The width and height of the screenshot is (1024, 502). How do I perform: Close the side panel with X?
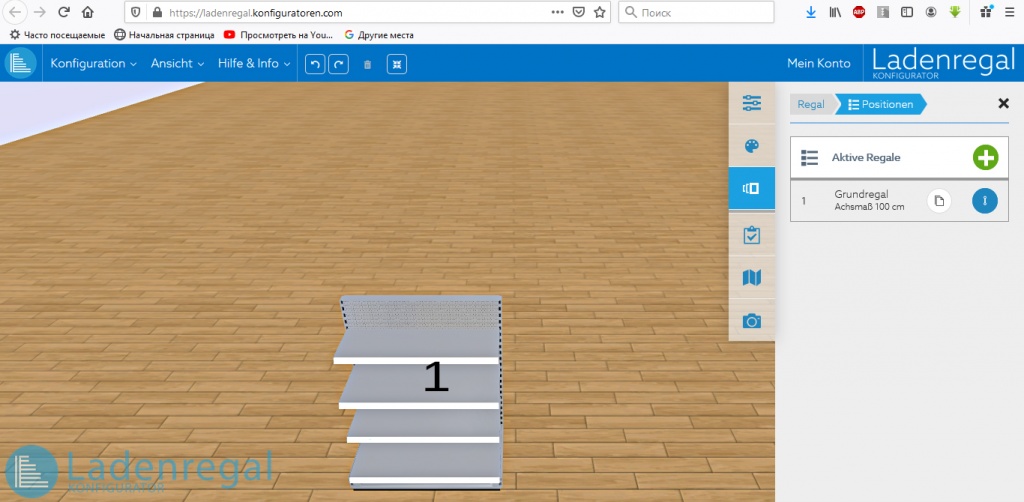click(x=1003, y=103)
